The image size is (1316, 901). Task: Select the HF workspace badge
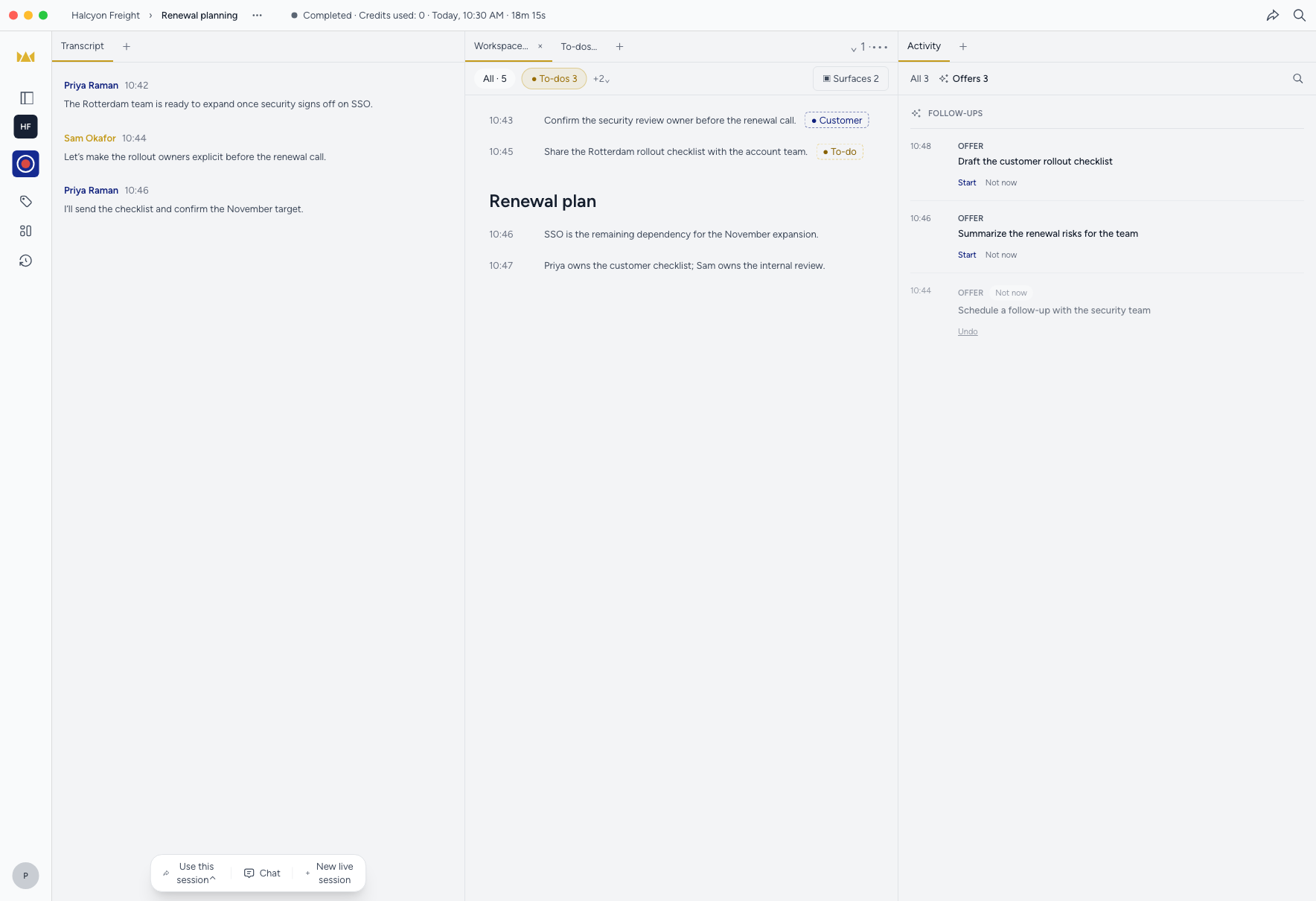[x=26, y=127]
